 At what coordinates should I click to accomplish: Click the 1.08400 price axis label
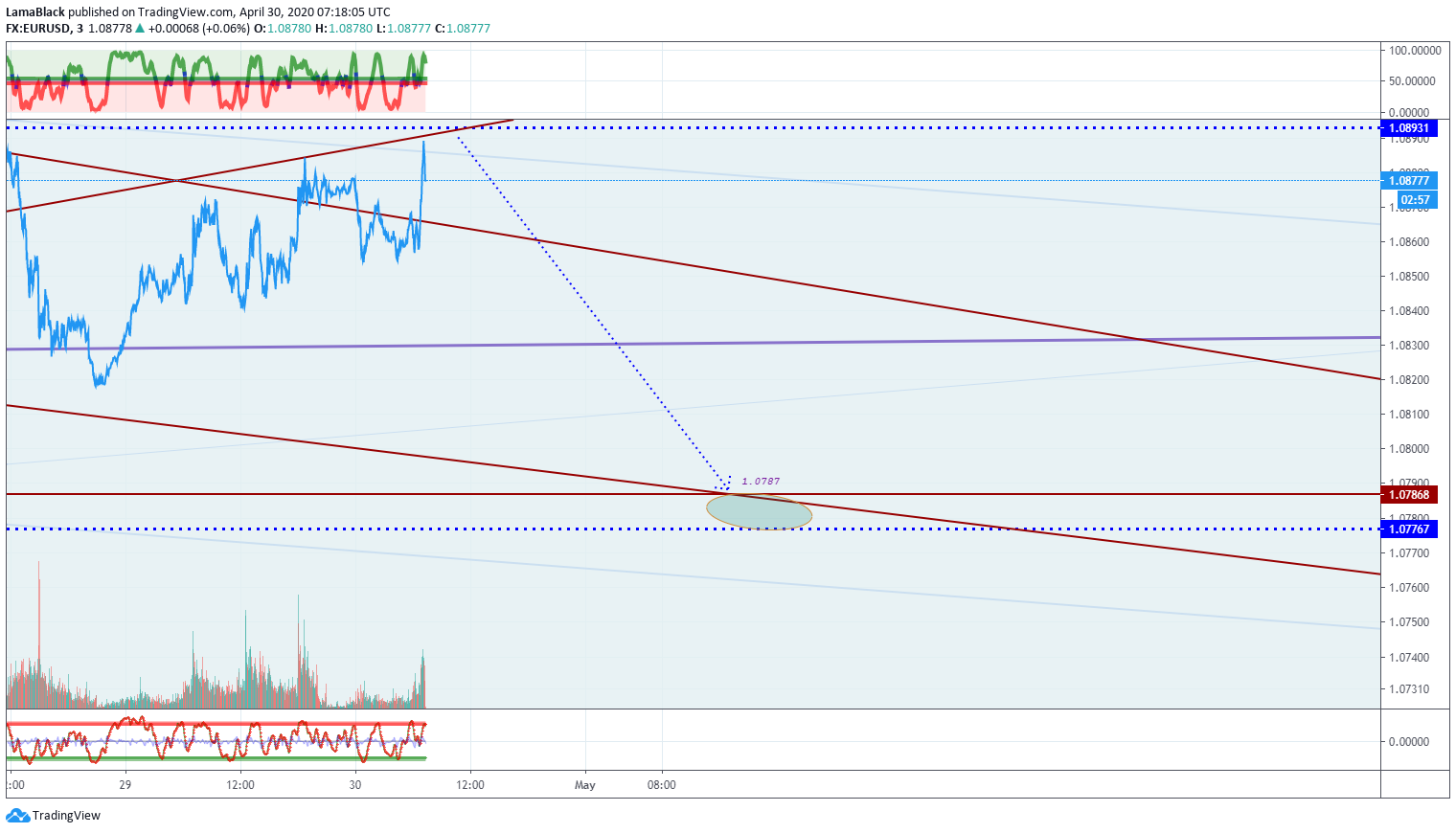pos(1409,311)
